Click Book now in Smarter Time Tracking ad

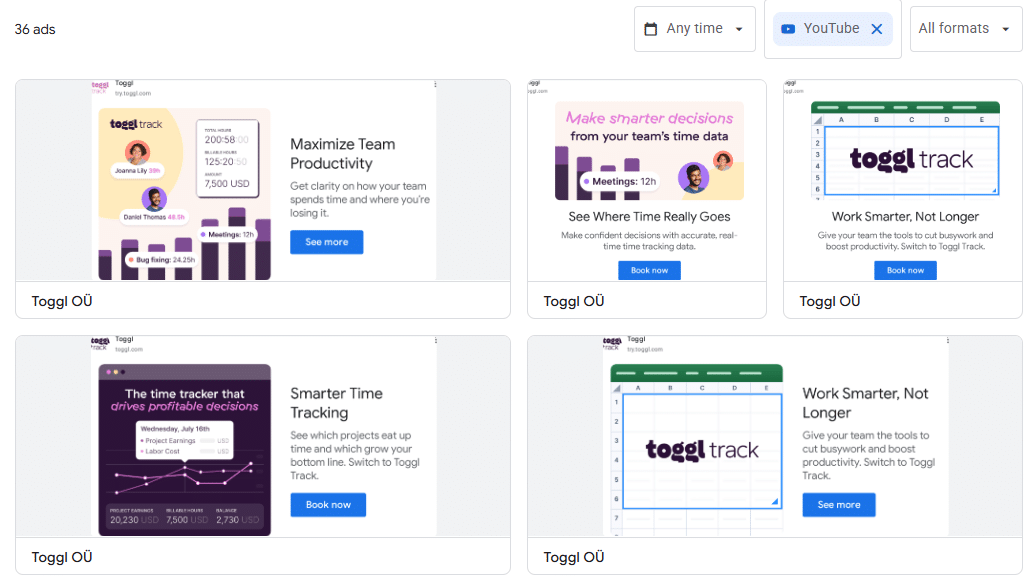pos(328,505)
